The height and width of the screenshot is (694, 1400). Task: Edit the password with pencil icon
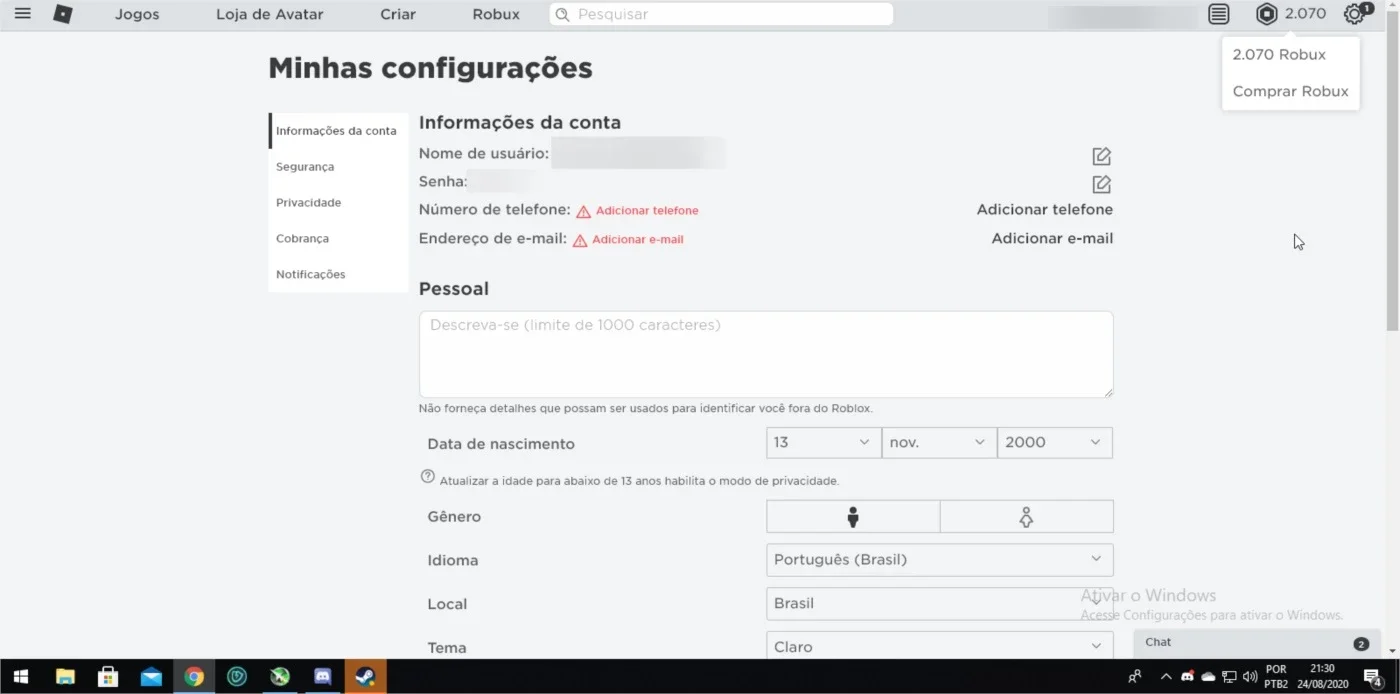(1101, 184)
